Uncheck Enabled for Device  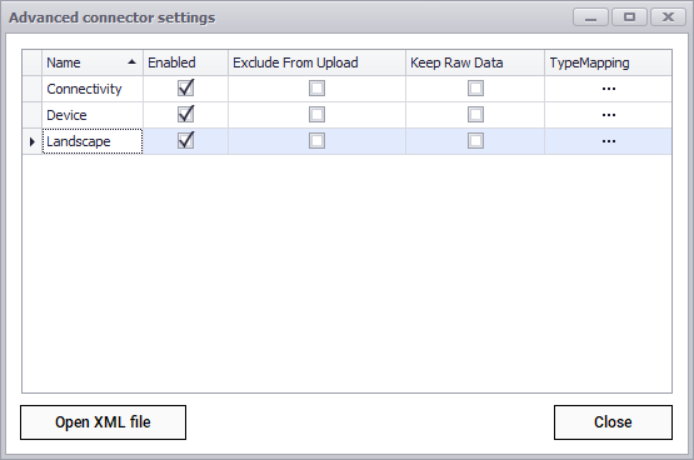pos(185,114)
